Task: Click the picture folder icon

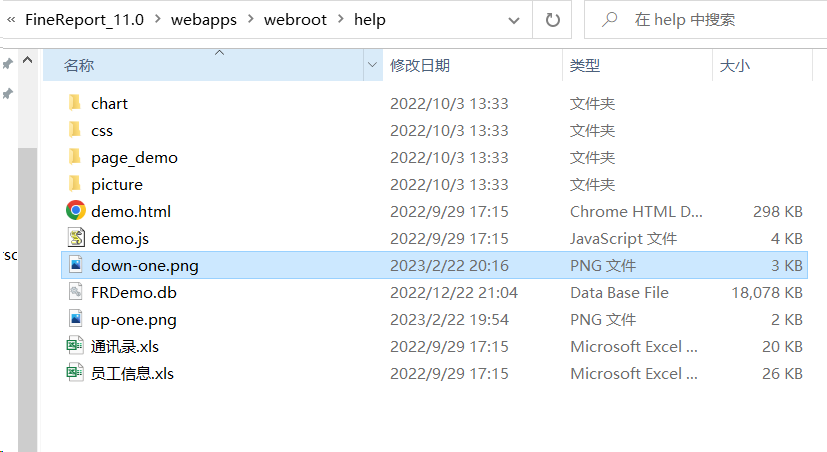Action: pyautogui.click(x=75, y=184)
